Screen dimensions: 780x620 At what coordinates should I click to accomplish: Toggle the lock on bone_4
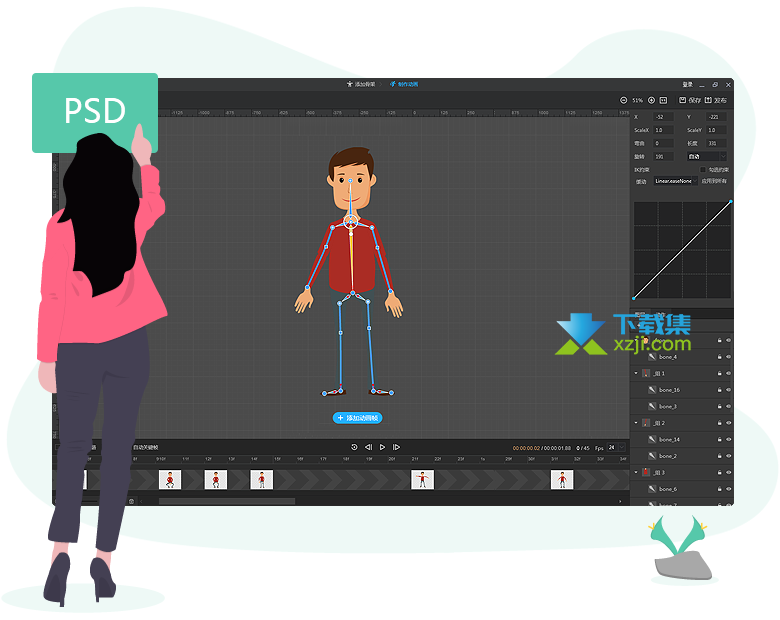coord(719,357)
